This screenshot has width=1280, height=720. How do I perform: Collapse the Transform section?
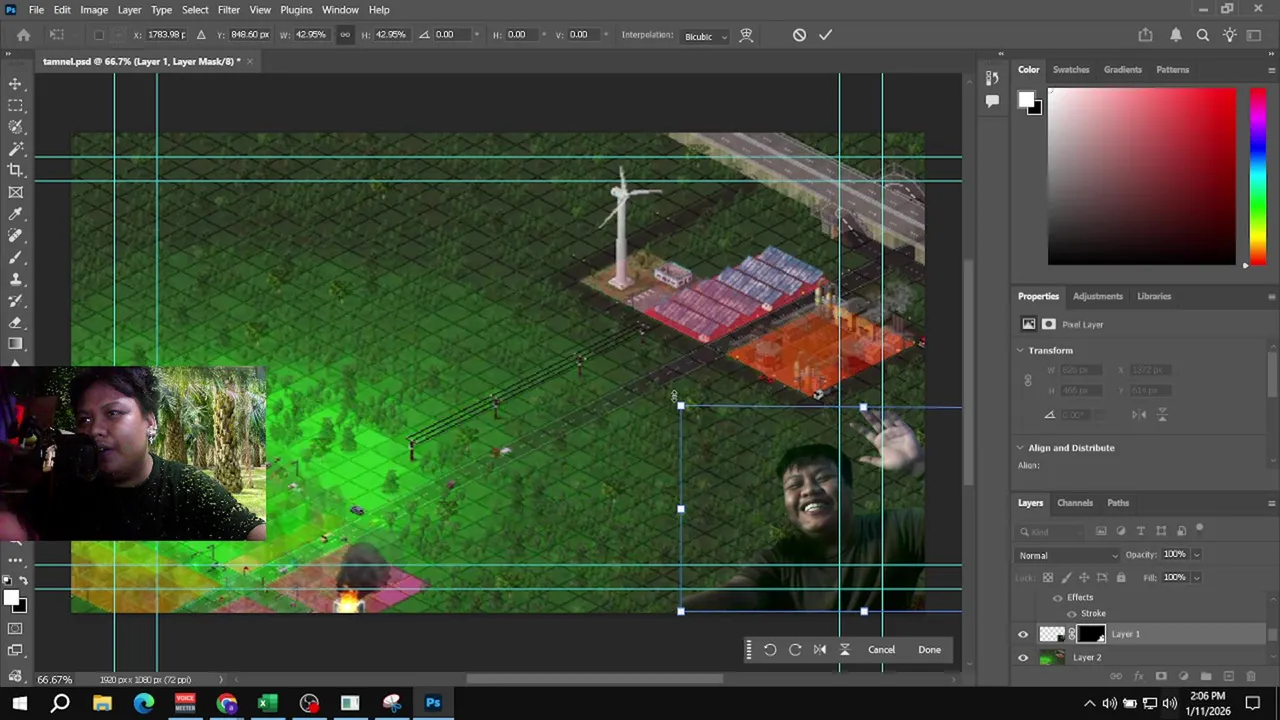coord(1020,351)
